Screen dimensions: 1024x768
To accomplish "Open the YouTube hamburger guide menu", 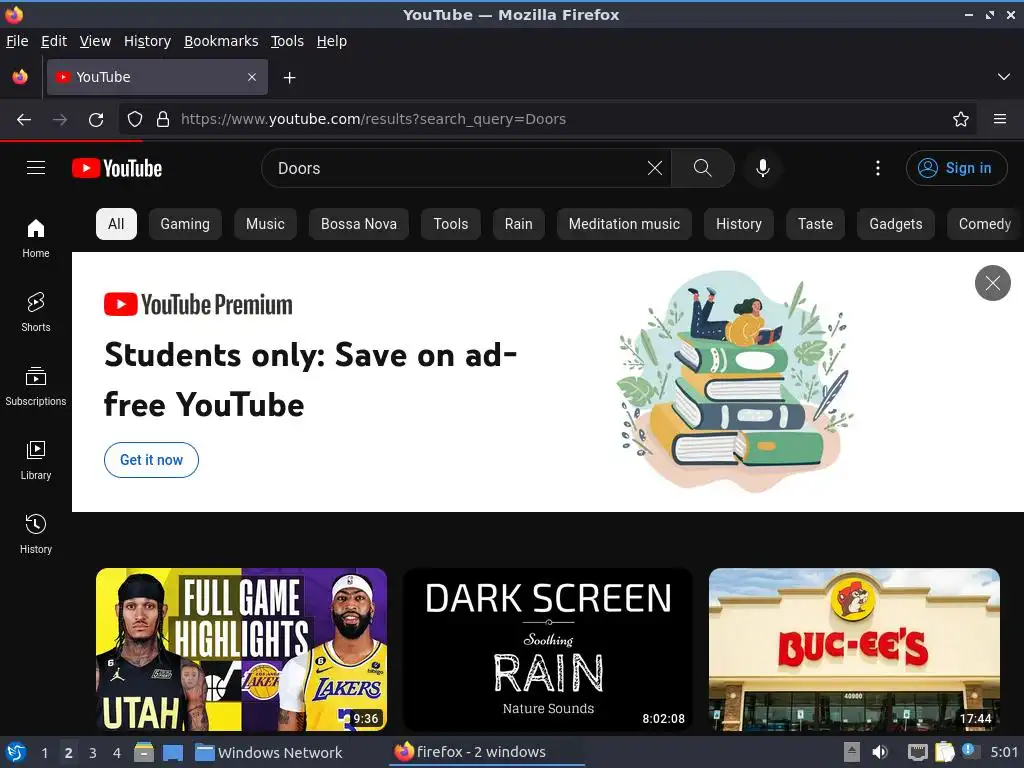I will [36, 168].
